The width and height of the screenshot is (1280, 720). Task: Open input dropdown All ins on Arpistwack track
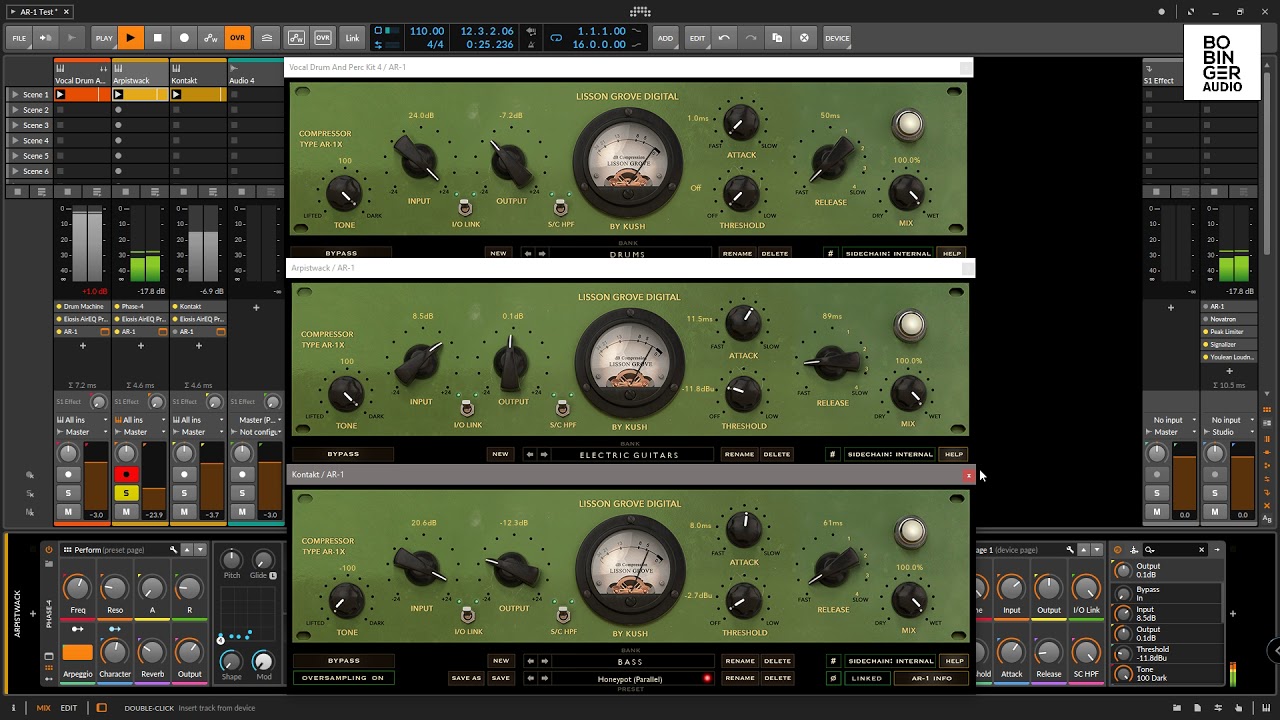point(140,420)
